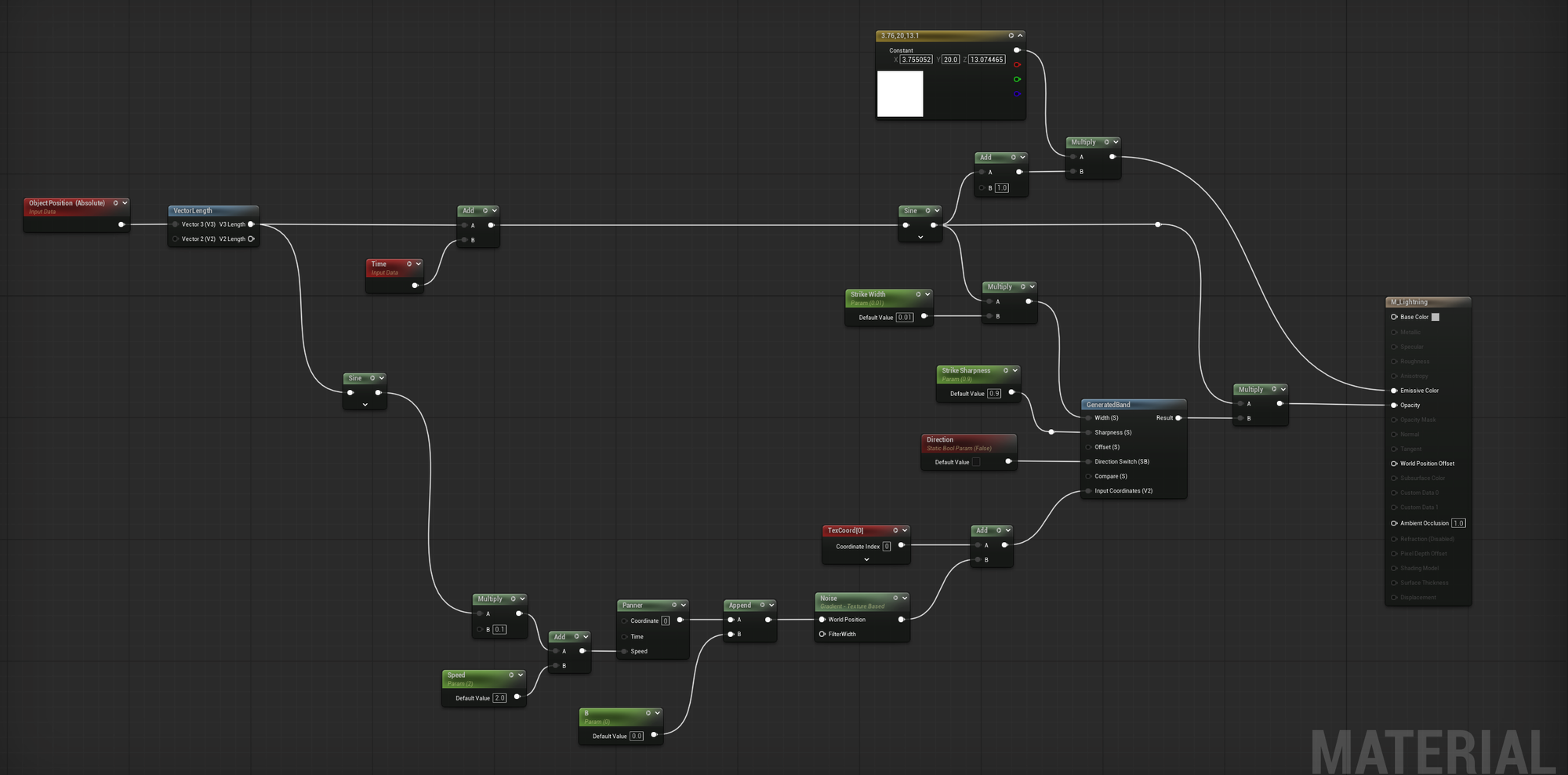Expand chevron on the Append node header
The image size is (1568, 775).
[771, 605]
